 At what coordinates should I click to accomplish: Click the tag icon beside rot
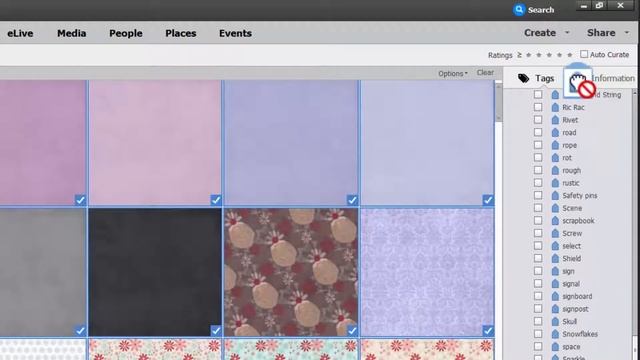[555, 158]
